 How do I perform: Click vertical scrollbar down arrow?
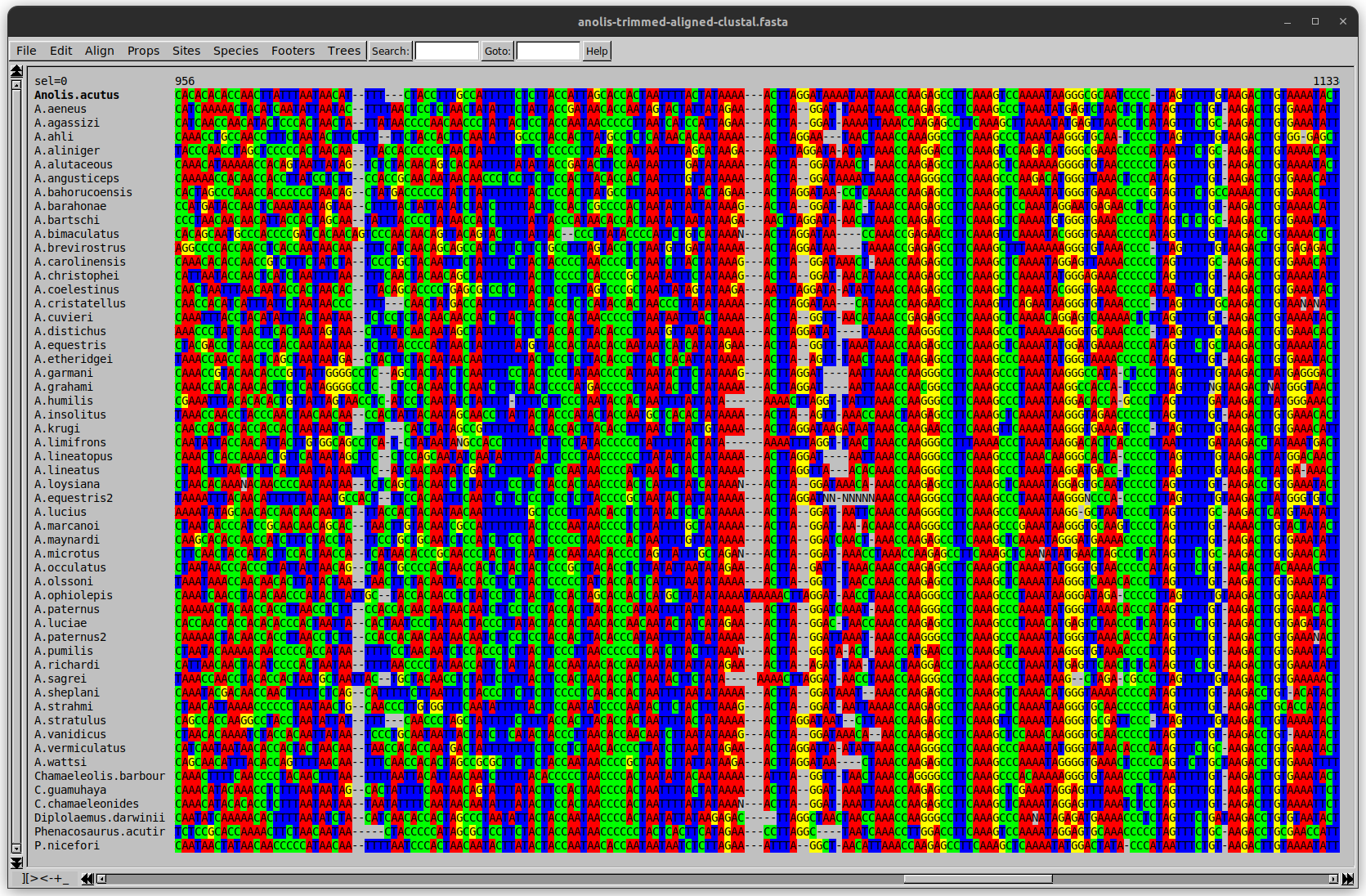[x=16, y=849]
